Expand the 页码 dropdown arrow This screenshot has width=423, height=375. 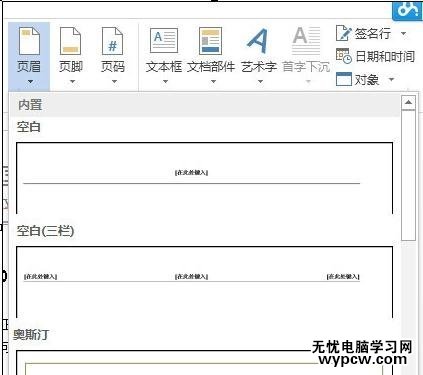pos(114,82)
